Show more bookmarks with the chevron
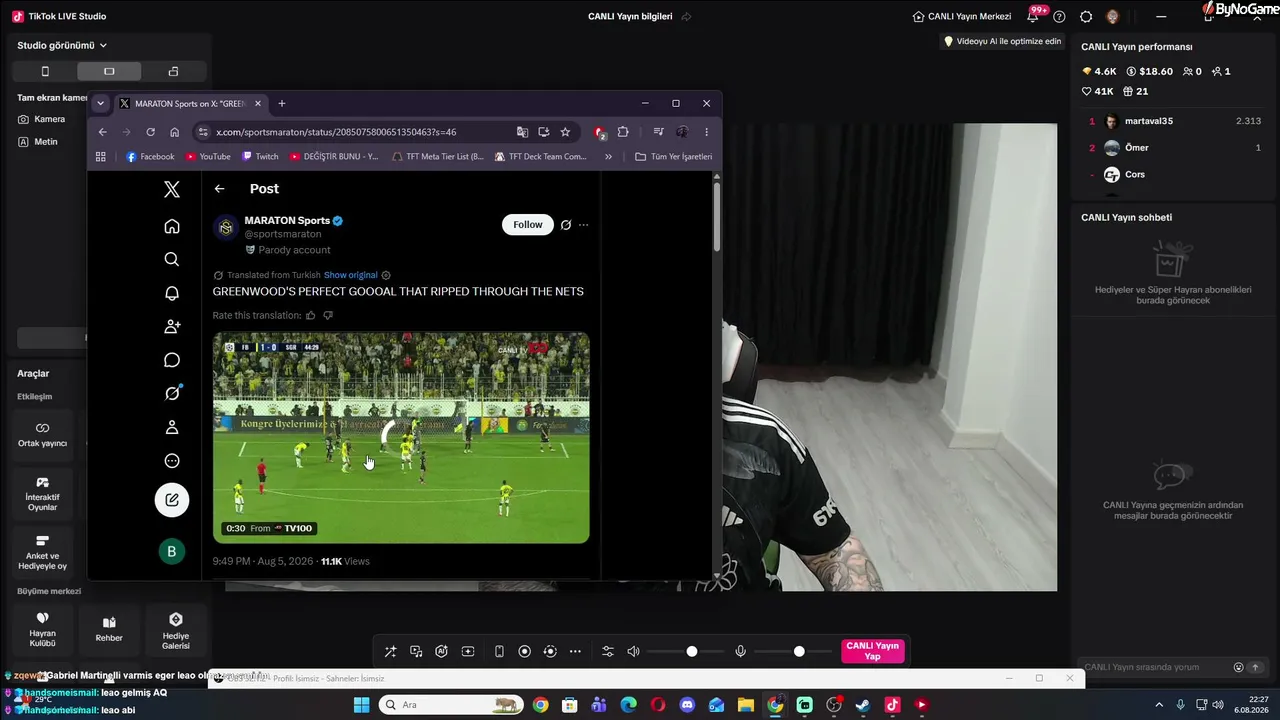 click(608, 156)
